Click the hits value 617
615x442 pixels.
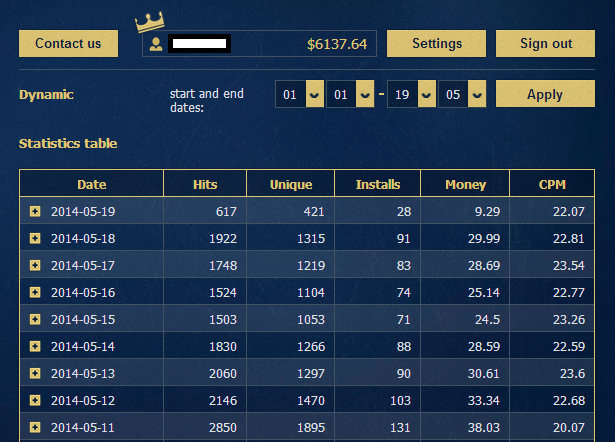pos(226,212)
